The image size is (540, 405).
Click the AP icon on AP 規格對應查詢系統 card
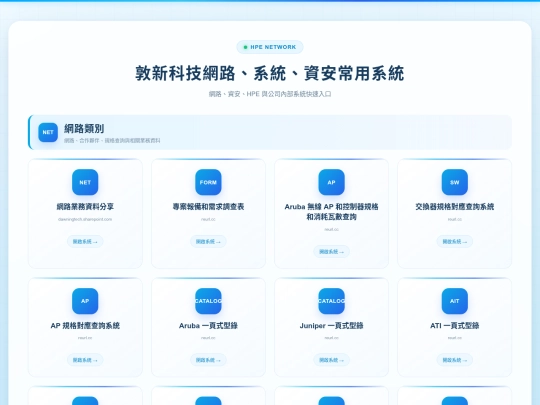point(85,301)
